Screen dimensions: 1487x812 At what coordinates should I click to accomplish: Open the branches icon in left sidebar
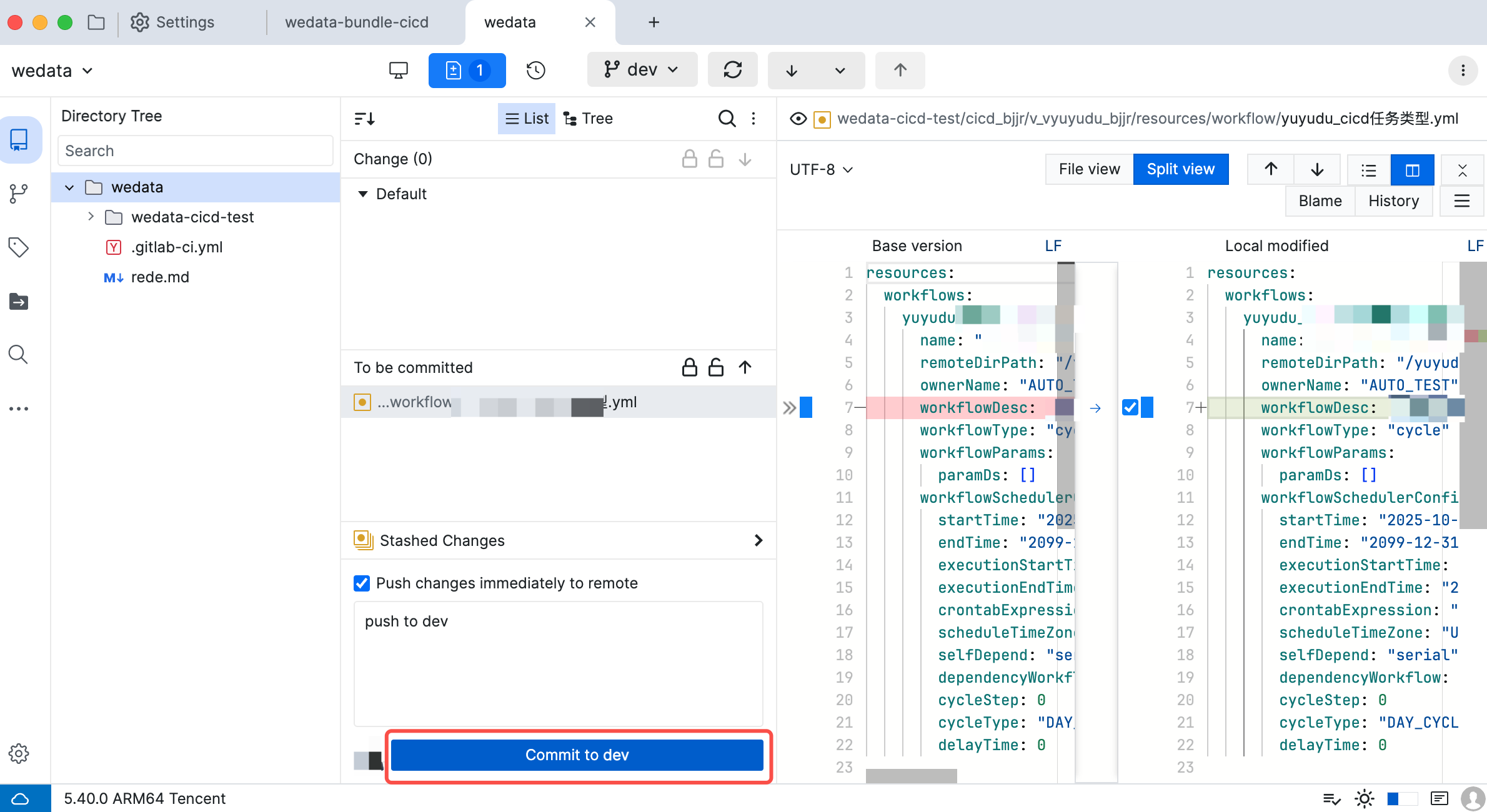(19, 194)
